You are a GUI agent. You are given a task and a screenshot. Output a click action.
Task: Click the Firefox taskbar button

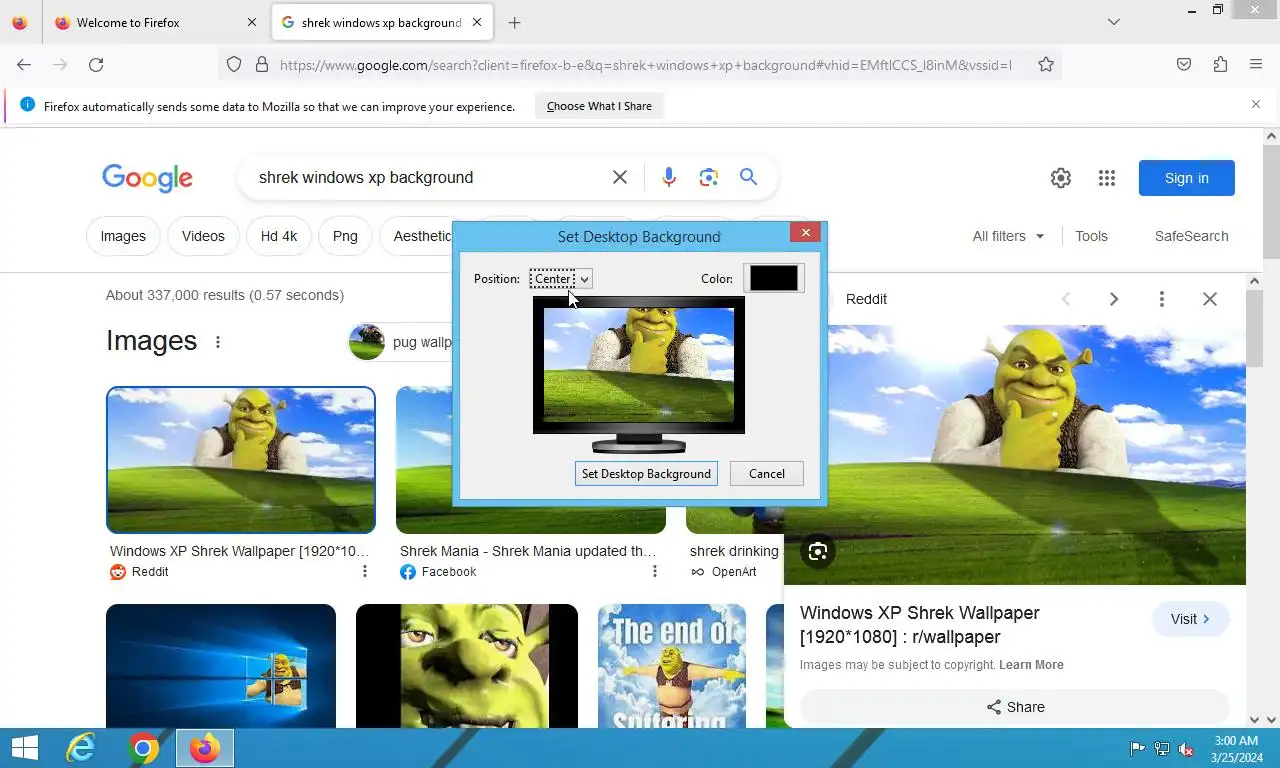pyautogui.click(x=205, y=748)
